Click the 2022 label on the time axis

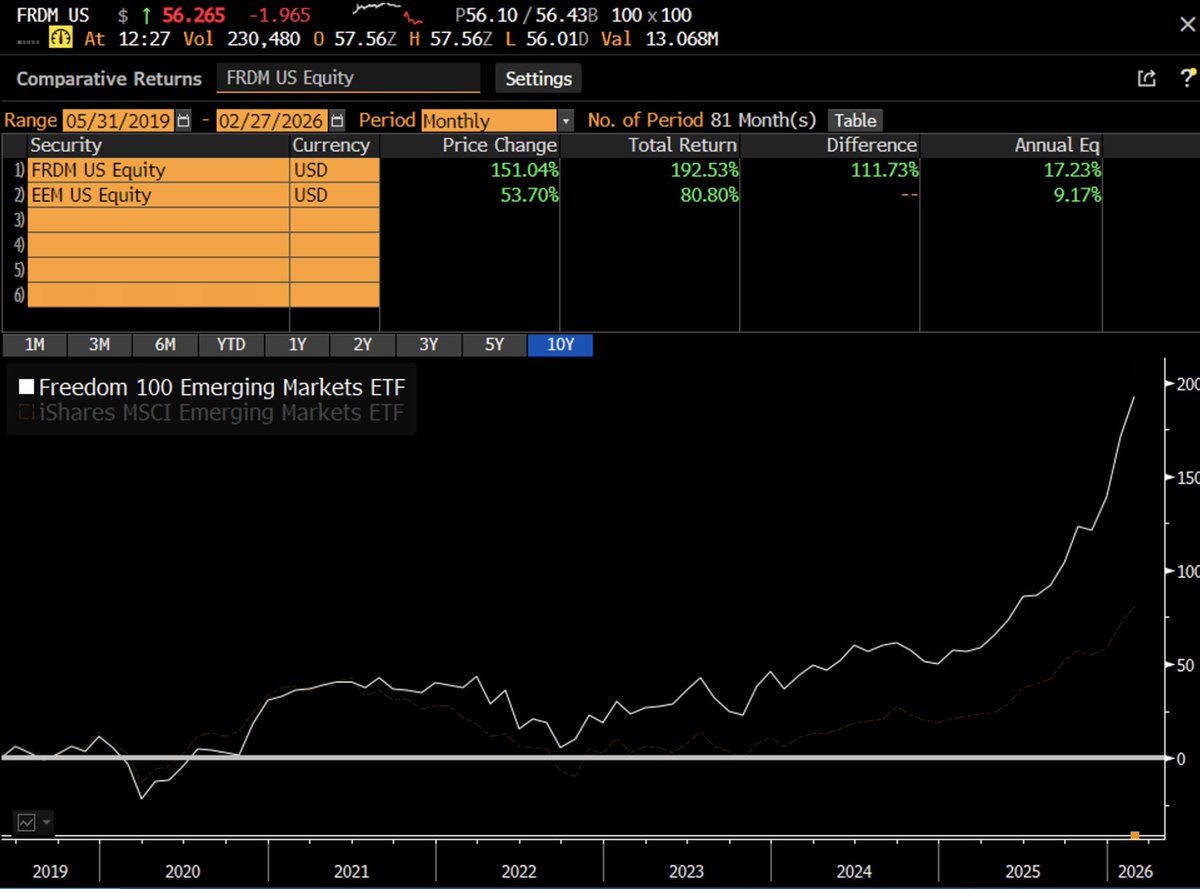[x=520, y=870]
